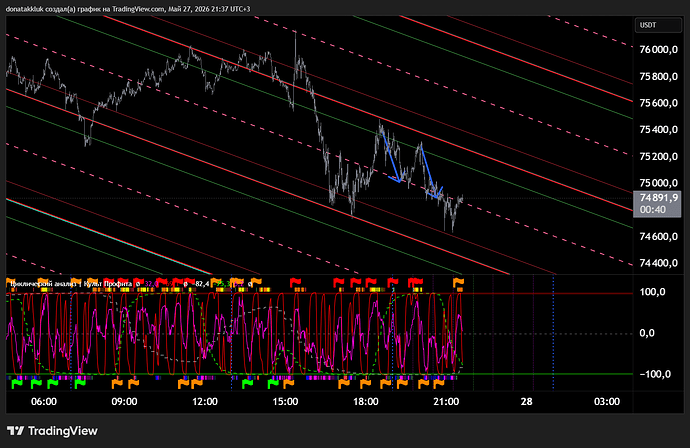Click the 09:00 time axis label
Screen dimensions: 690x448
(x=125, y=402)
